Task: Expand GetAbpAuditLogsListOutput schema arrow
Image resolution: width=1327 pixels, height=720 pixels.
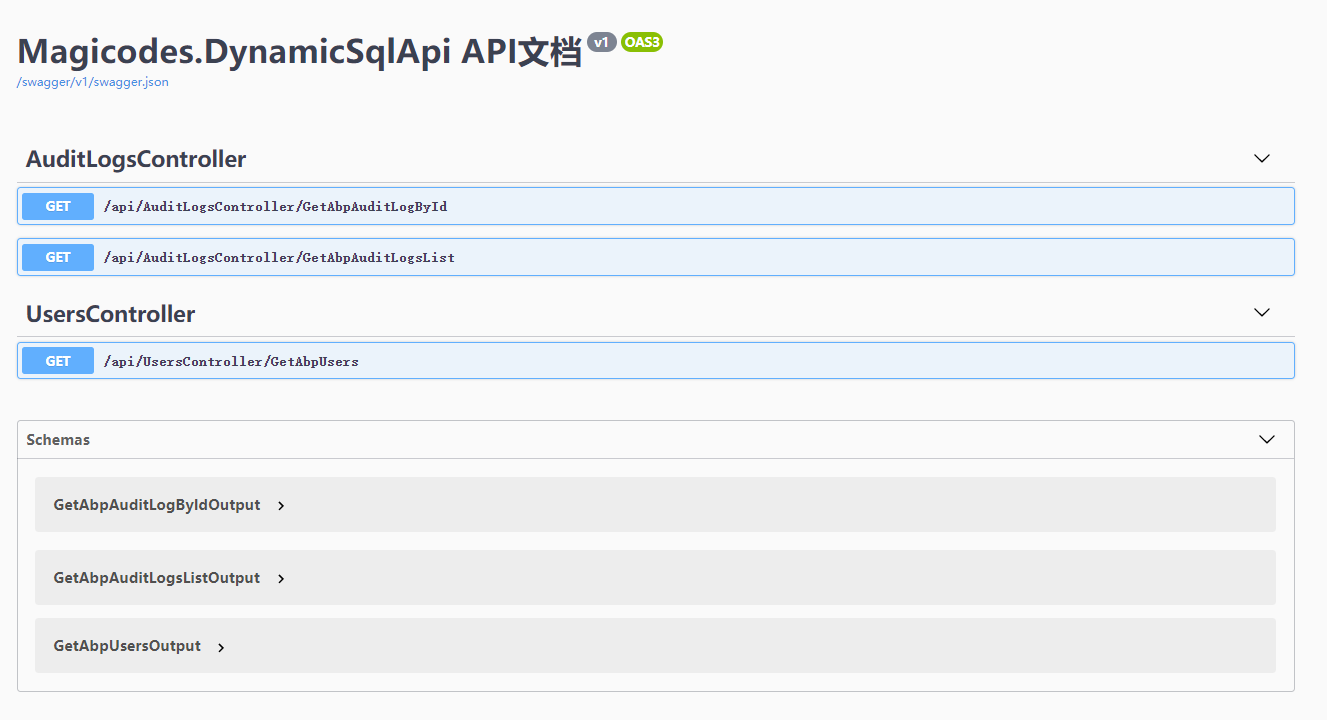Action: [x=281, y=579]
